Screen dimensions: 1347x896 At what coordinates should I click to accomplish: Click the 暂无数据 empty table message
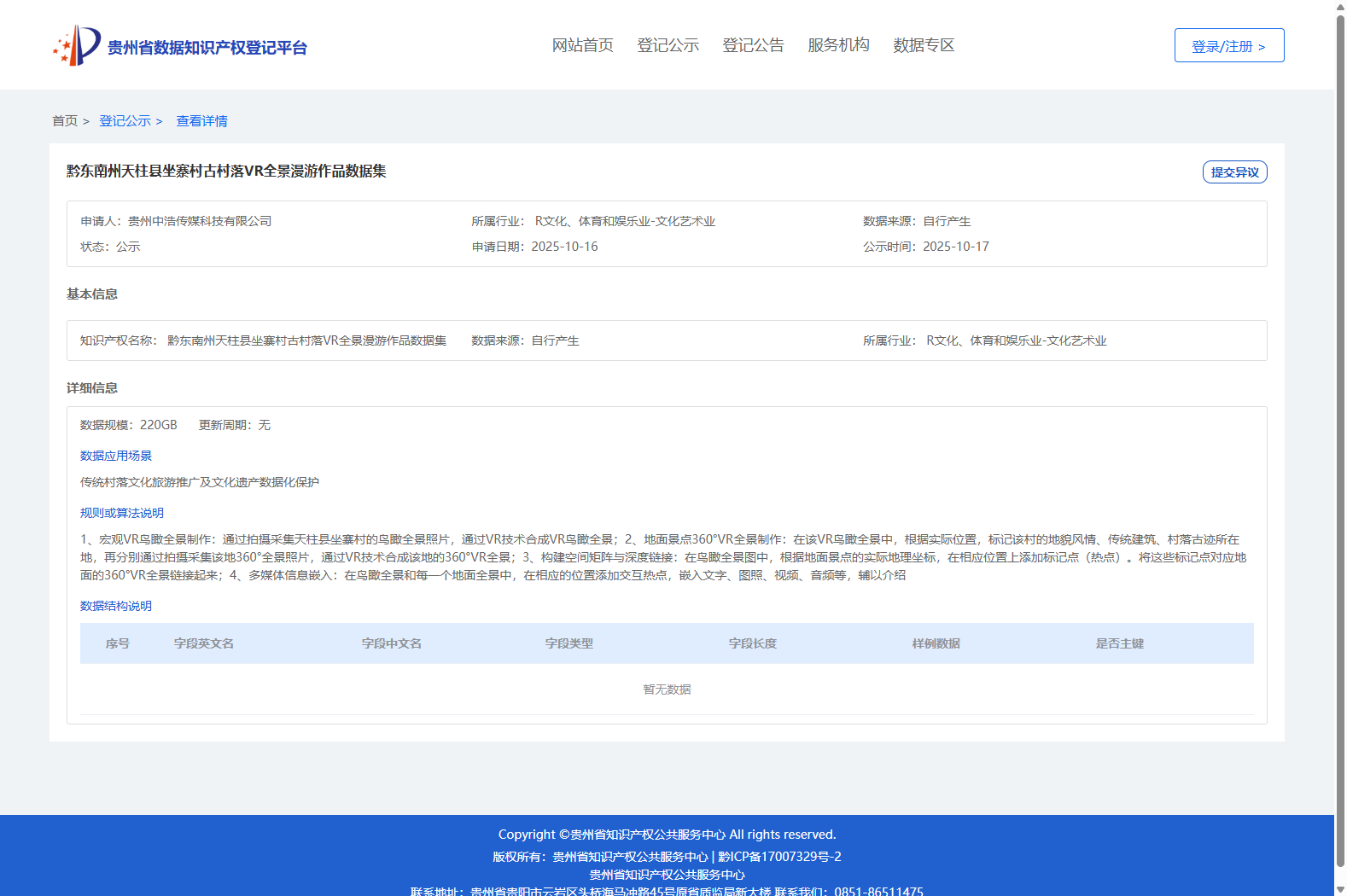(x=667, y=689)
